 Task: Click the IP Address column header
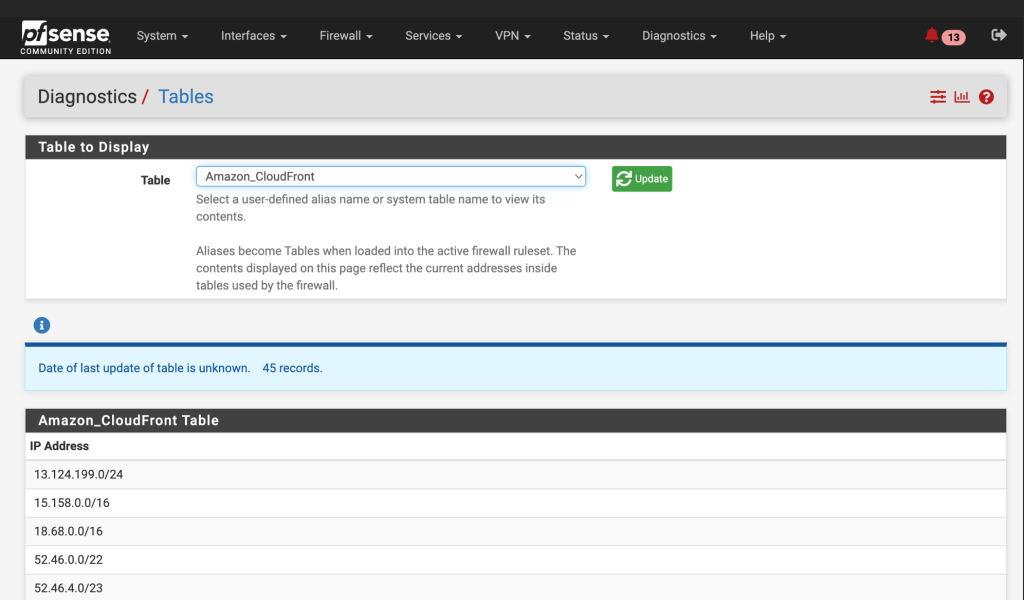pyautogui.click(x=59, y=446)
